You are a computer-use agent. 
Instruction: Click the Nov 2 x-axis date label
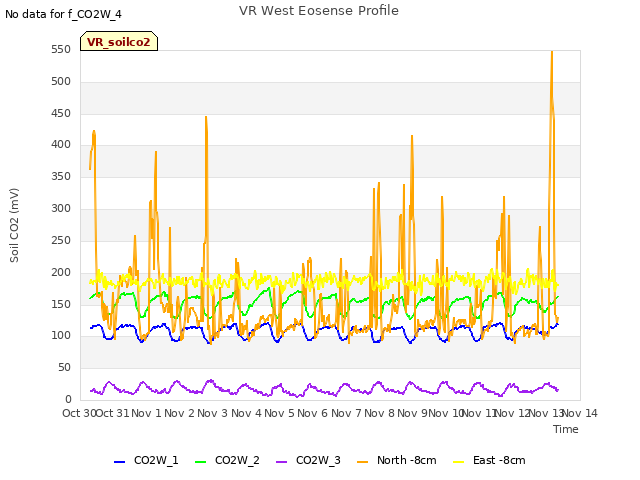point(179,413)
